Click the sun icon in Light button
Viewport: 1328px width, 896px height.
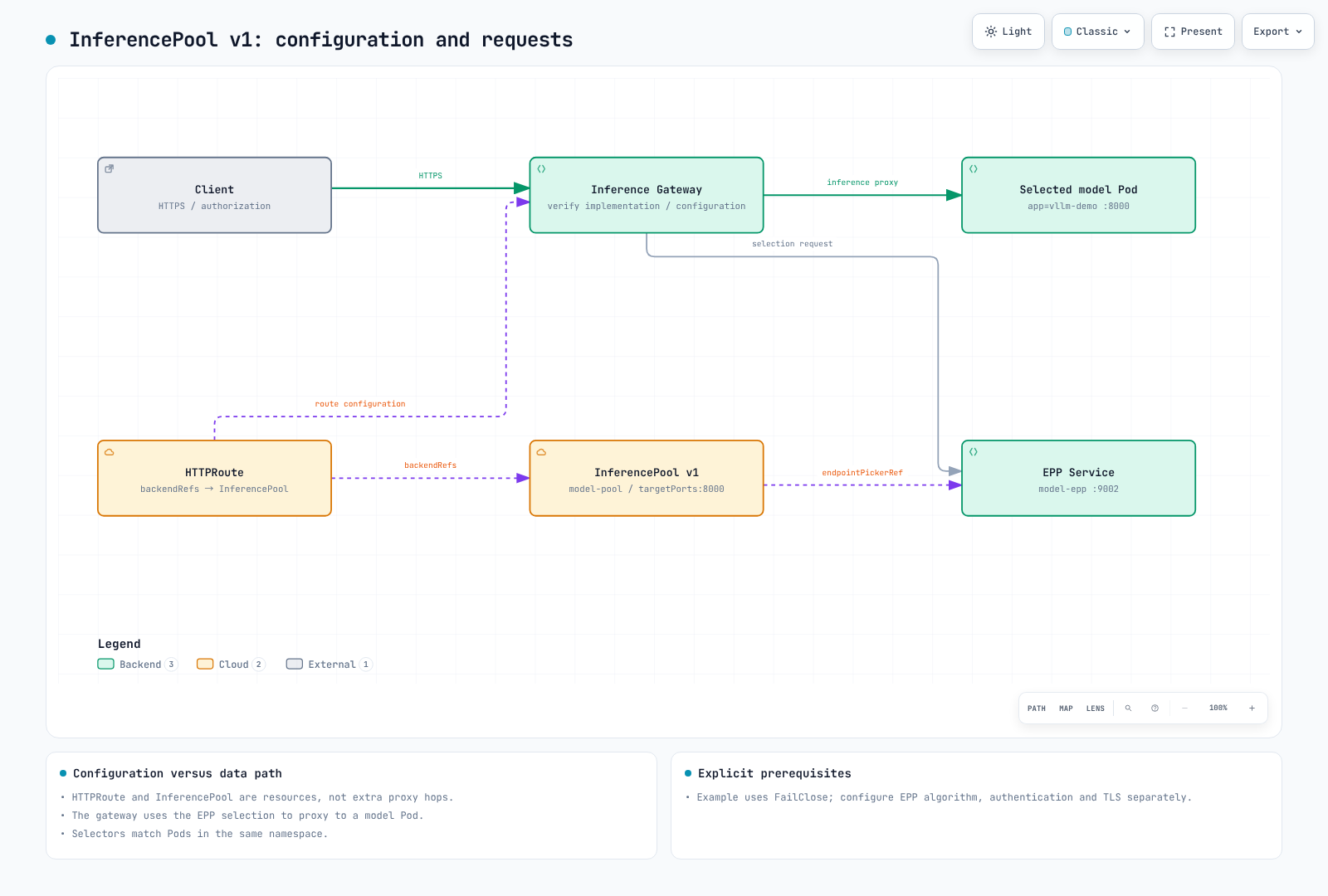click(990, 32)
